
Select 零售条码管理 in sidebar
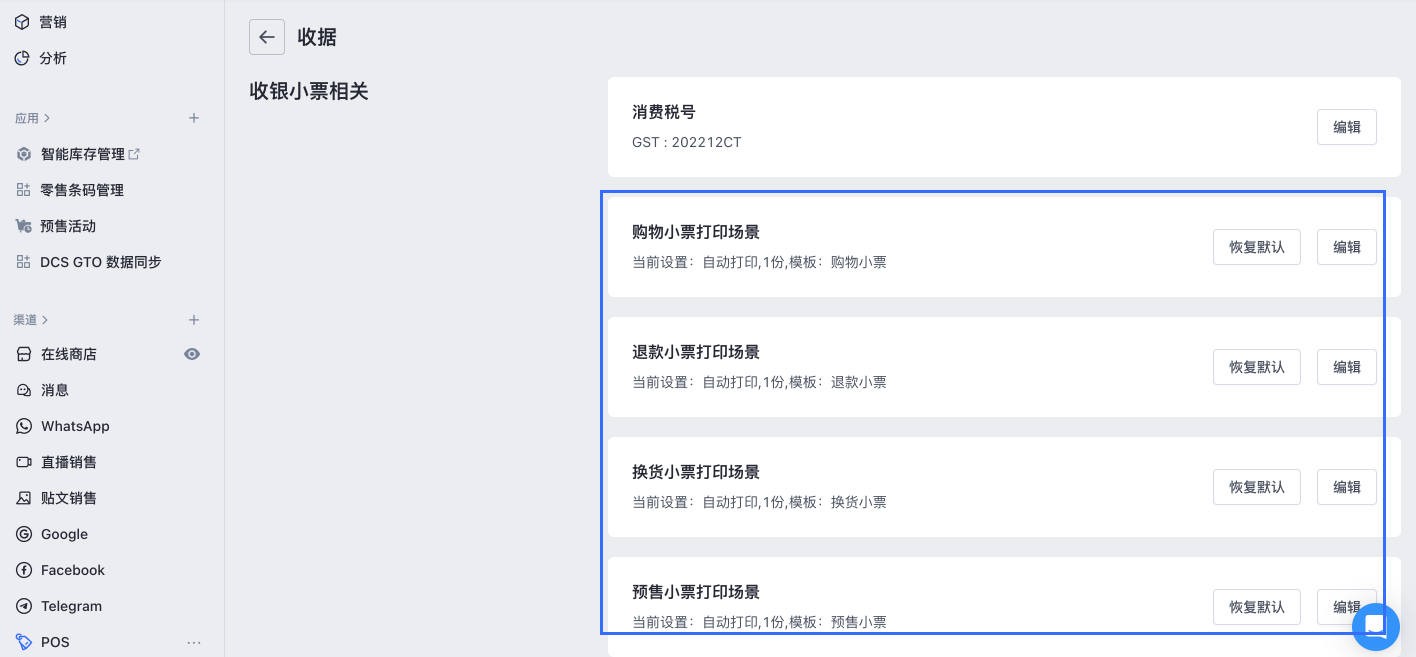pos(82,190)
